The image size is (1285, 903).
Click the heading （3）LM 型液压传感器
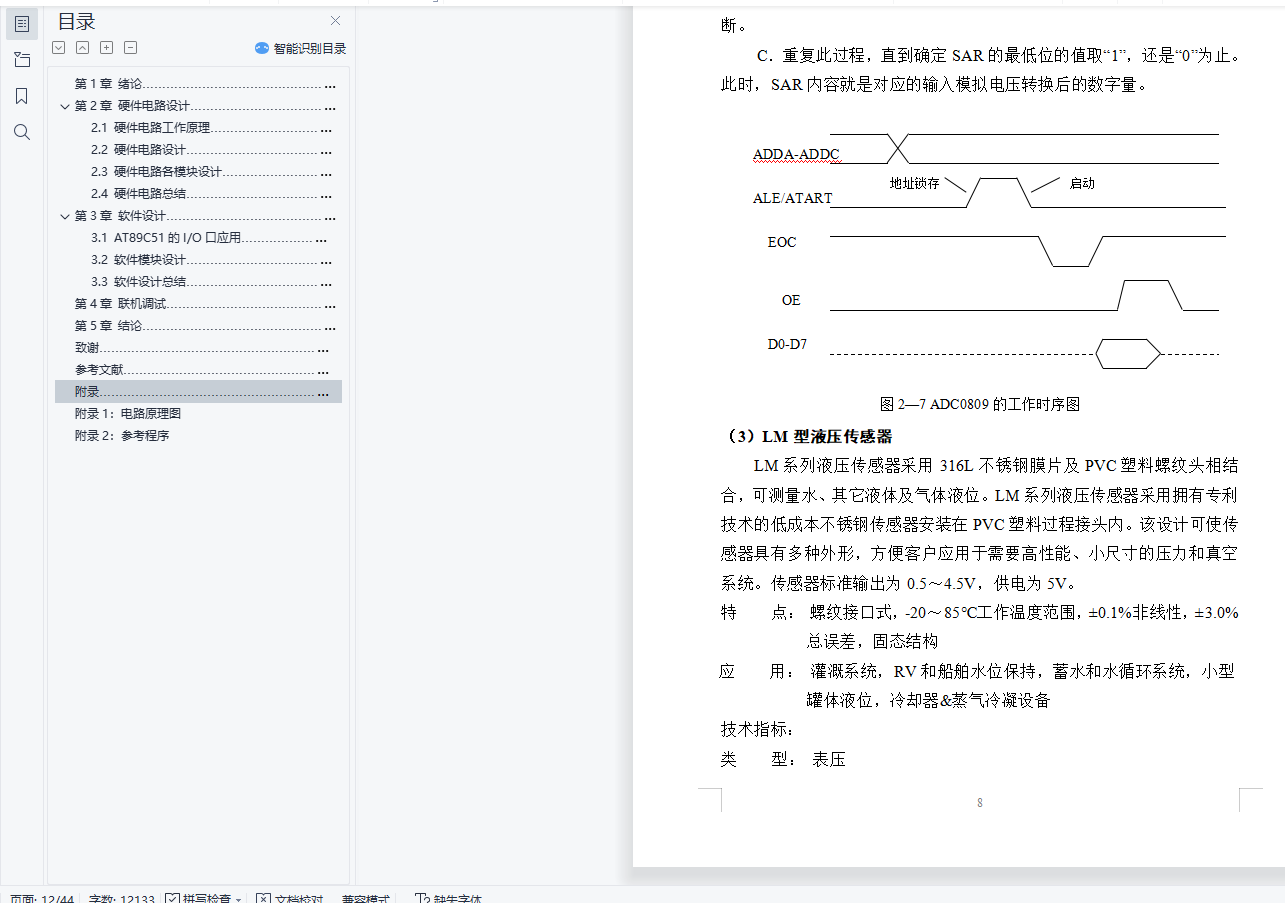806,437
